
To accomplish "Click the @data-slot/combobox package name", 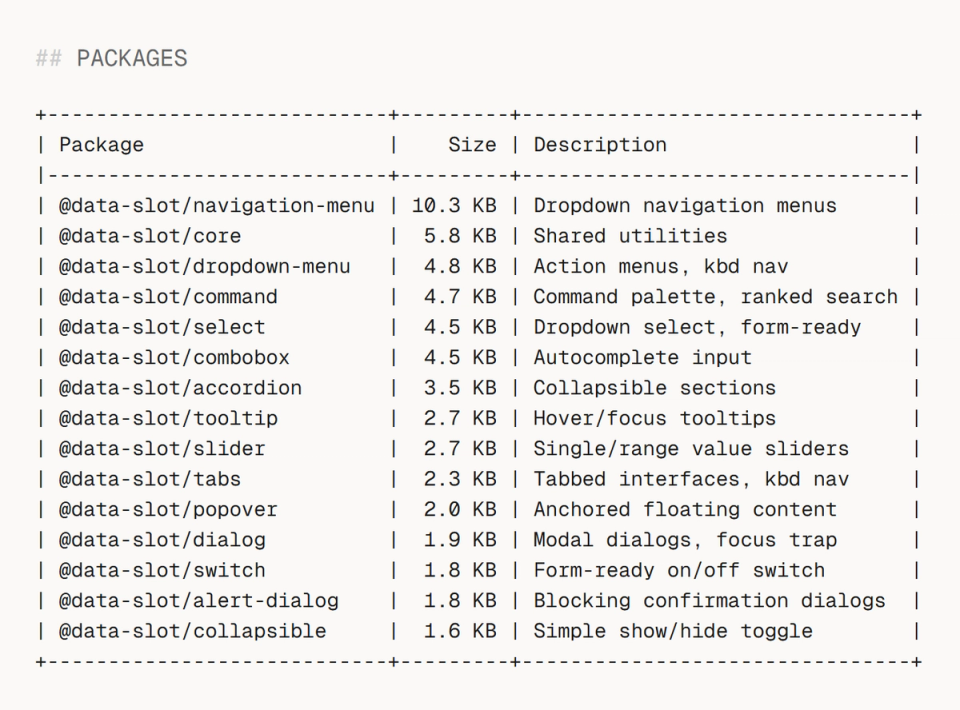I will (x=174, y=358).
